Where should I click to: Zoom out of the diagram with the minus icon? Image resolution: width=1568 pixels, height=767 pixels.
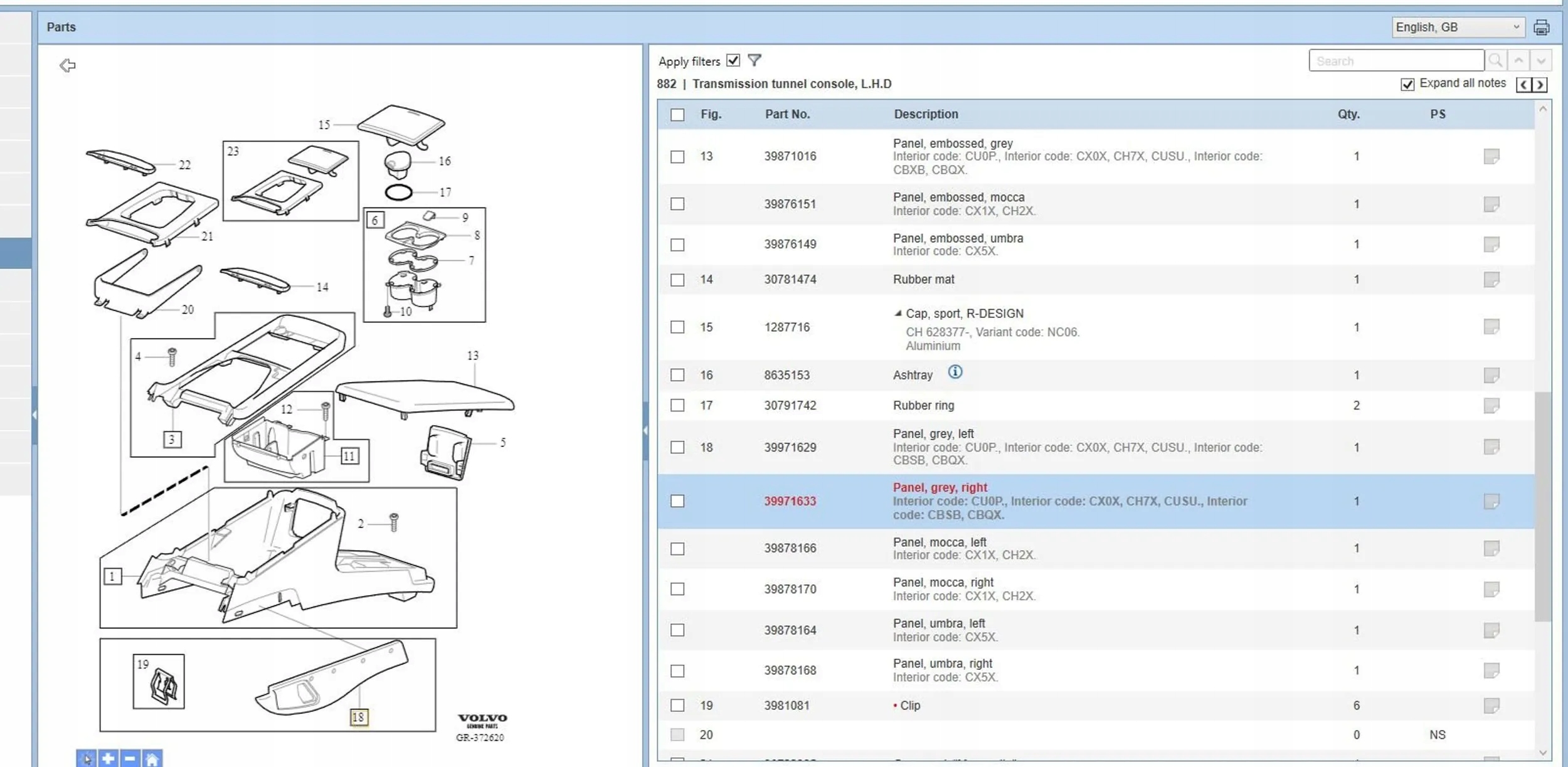[x=130, y=758]
